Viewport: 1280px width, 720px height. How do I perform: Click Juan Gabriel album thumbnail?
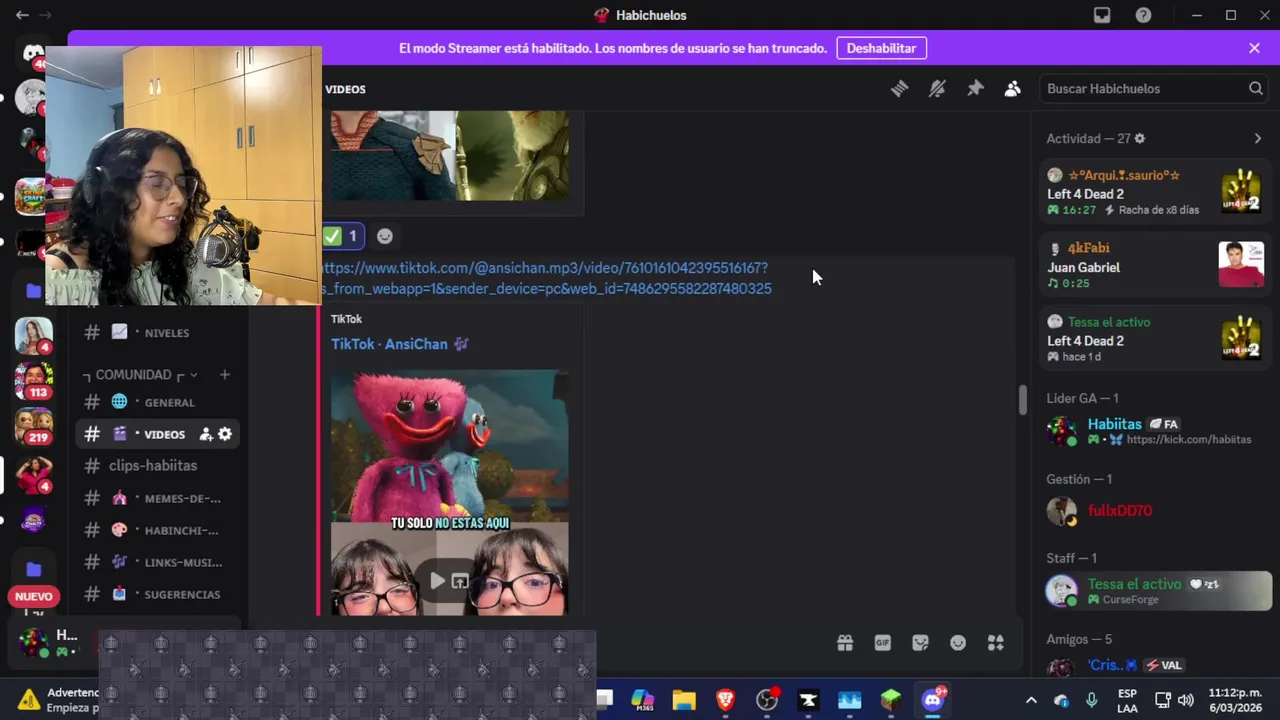1241,265
